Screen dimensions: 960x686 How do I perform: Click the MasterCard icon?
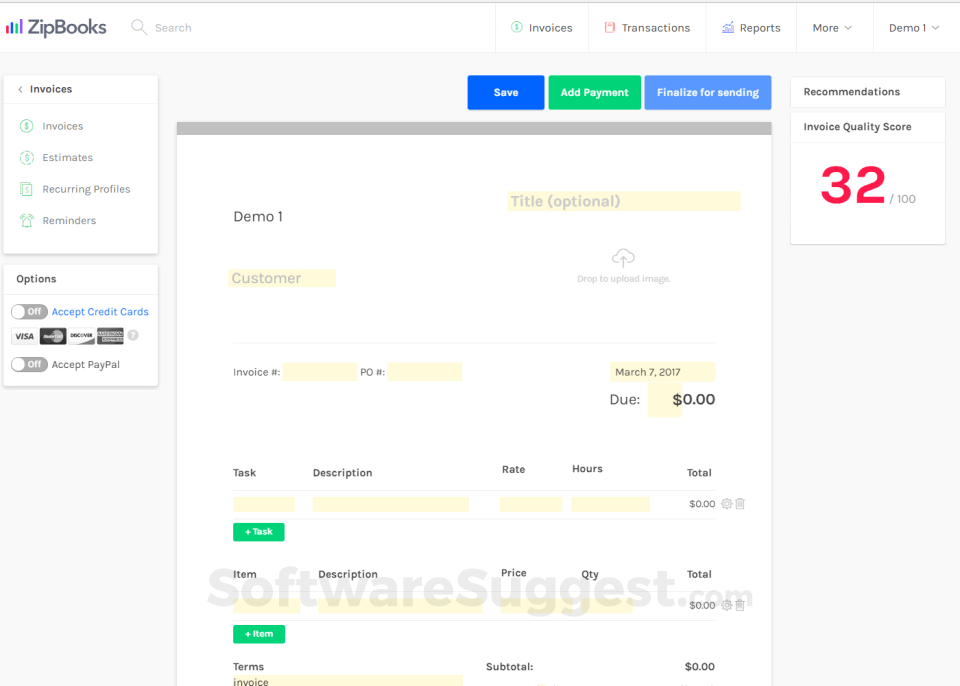53,336
